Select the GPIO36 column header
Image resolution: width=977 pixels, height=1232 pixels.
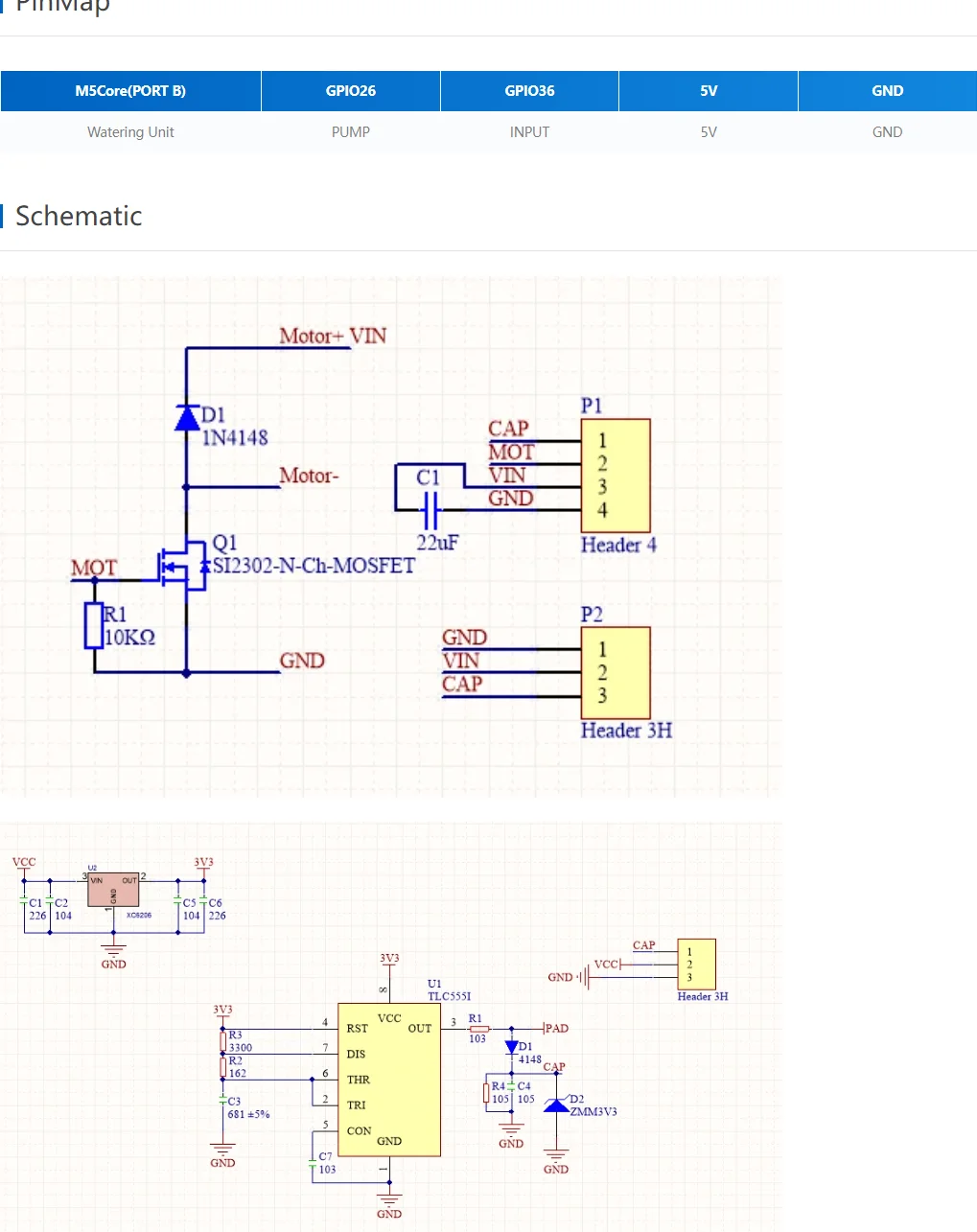[x=529, y=91]
